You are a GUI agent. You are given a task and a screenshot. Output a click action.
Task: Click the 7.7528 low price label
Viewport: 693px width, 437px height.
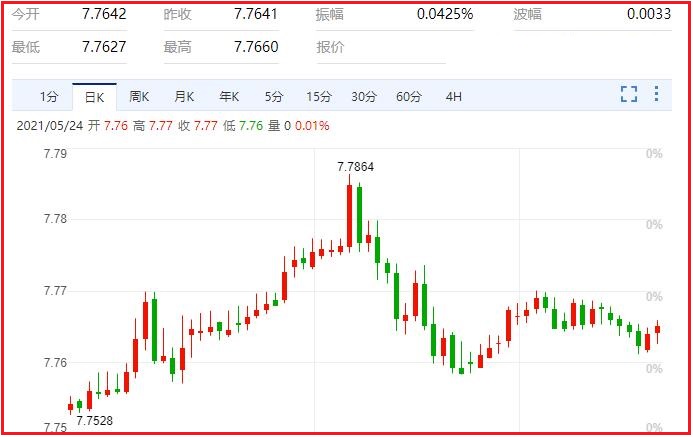[95, 421]
